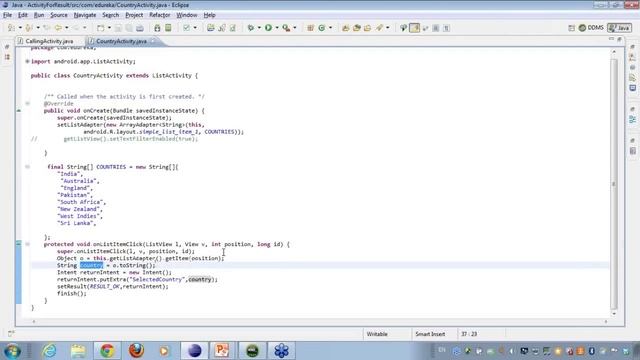This screenshot has height=360, width=640.
Task: Click the "South Africa" string in code
Action: coord(81,202)
